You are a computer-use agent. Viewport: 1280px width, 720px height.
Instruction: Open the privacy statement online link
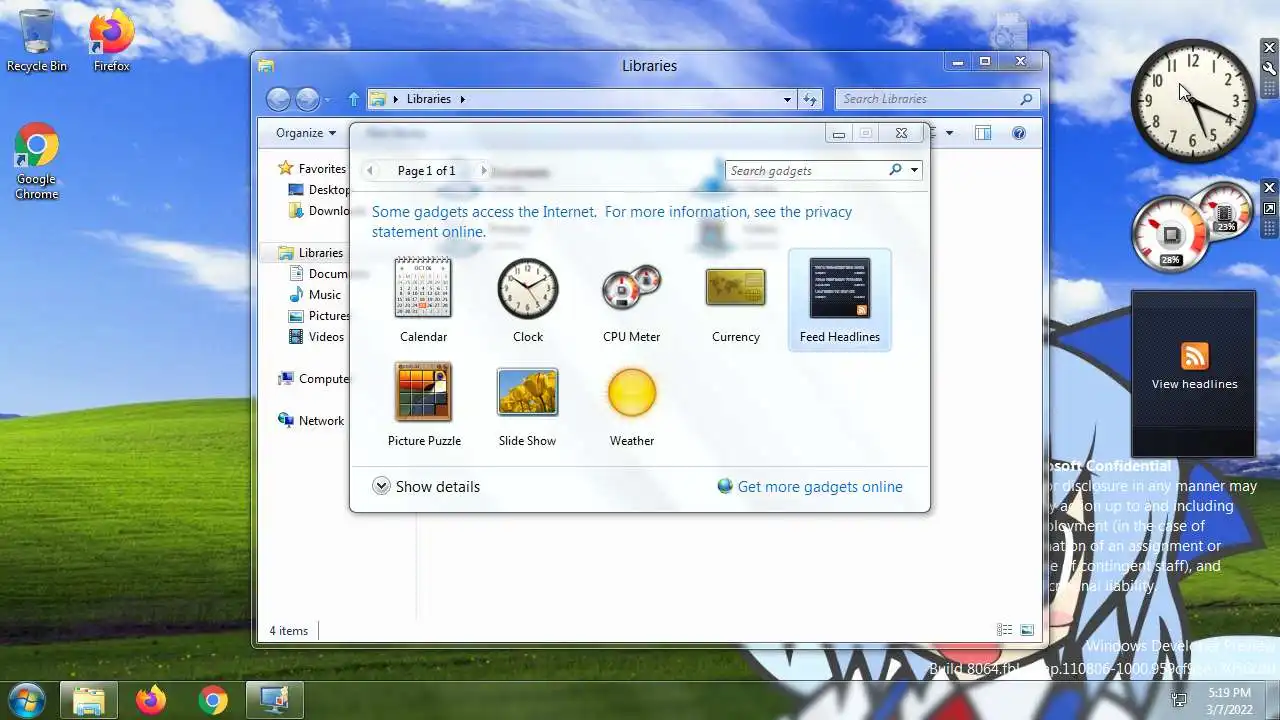pyautogui.click(x=613, y=221)
